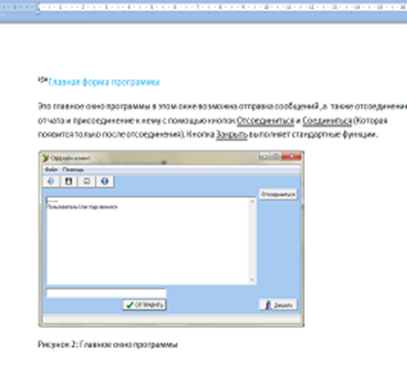Click the message input field above Отправить

pyautogui.click(x=106, y=293)
